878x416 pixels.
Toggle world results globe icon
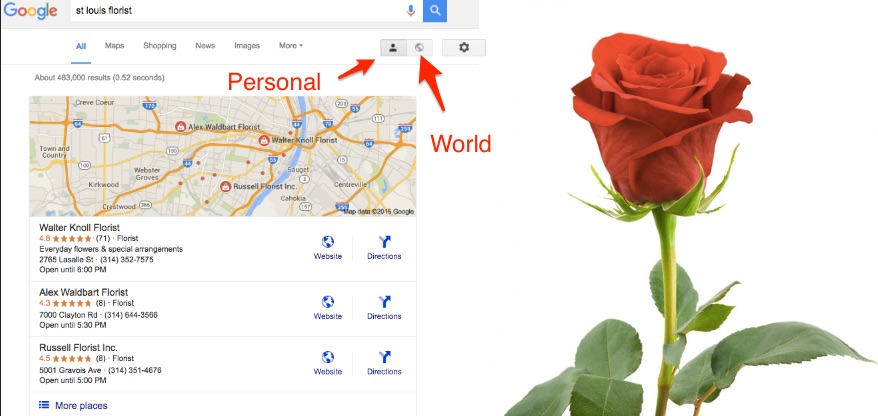[419, 48]
